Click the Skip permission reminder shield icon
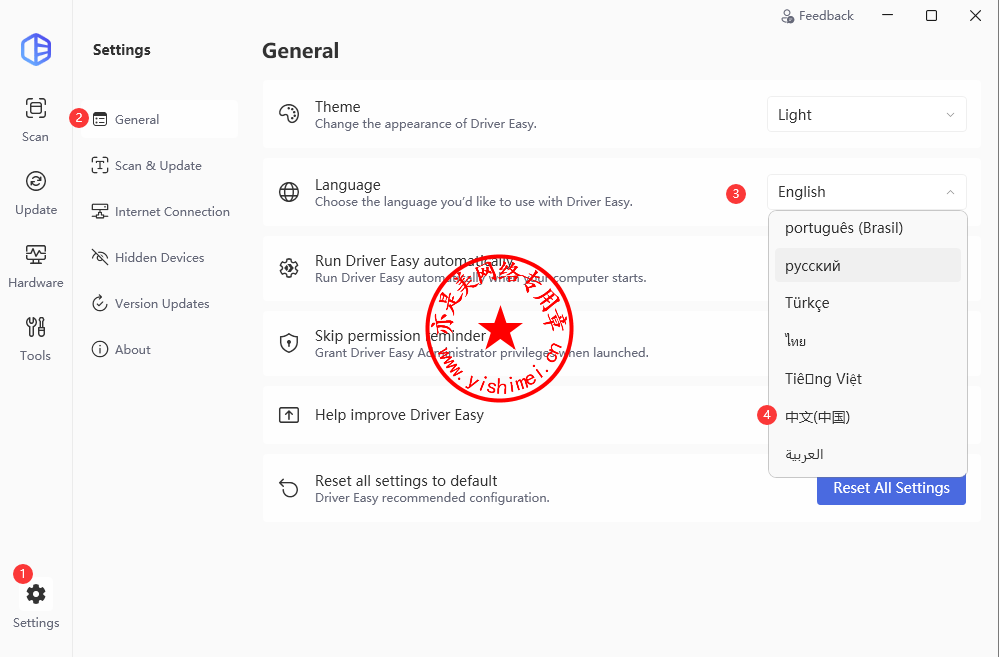This screenshot has height=657, width=999. [x=289, y=343]
